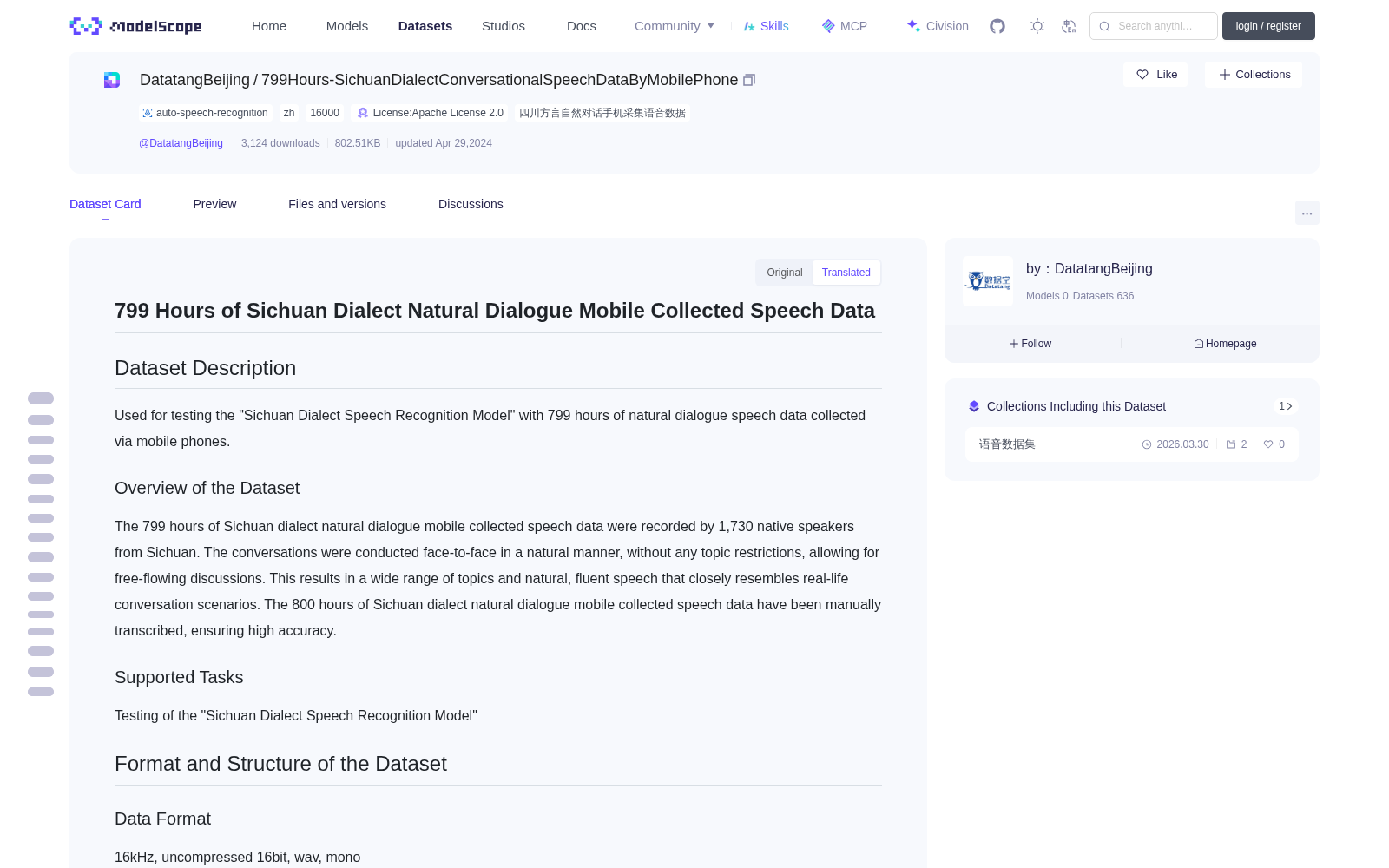Click the plus icon beside Follow
Viewport: 1389px width, 868px height.
tap(1014, 344)
